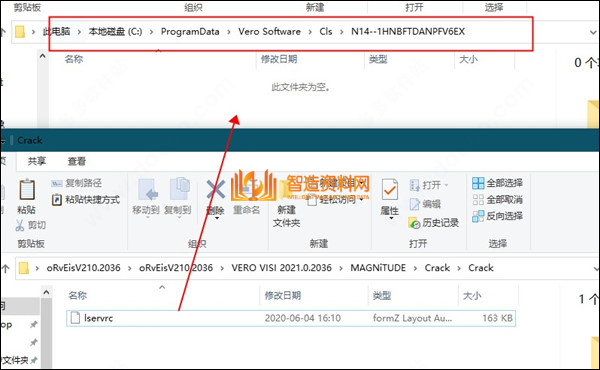Image resolution: width=600 pixels, height=370 pixels.
Task: Sort by Size (大小) in Crack window
Action: (x=472, y=295)
